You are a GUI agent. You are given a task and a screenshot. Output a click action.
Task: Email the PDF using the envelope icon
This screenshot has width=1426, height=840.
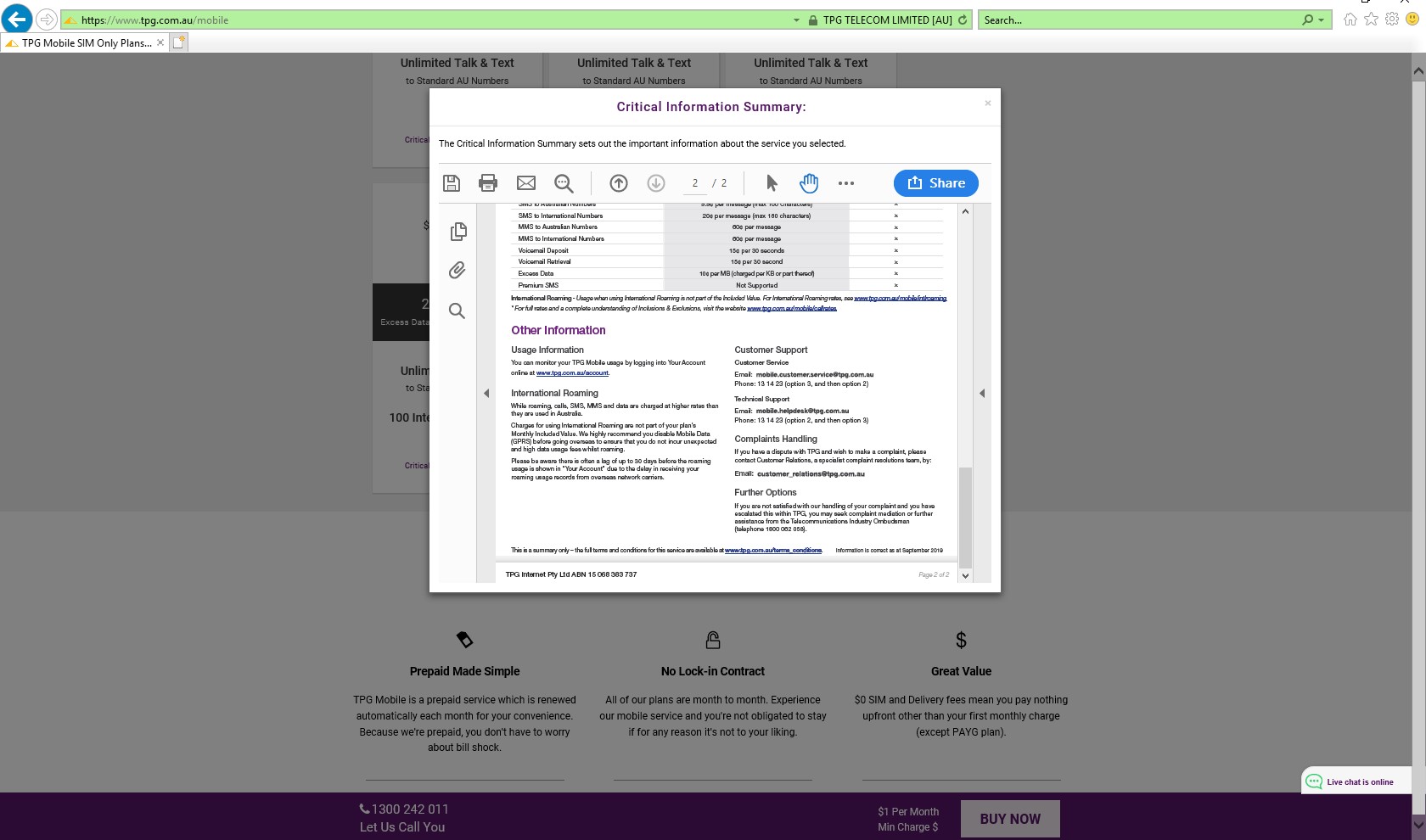526,183
